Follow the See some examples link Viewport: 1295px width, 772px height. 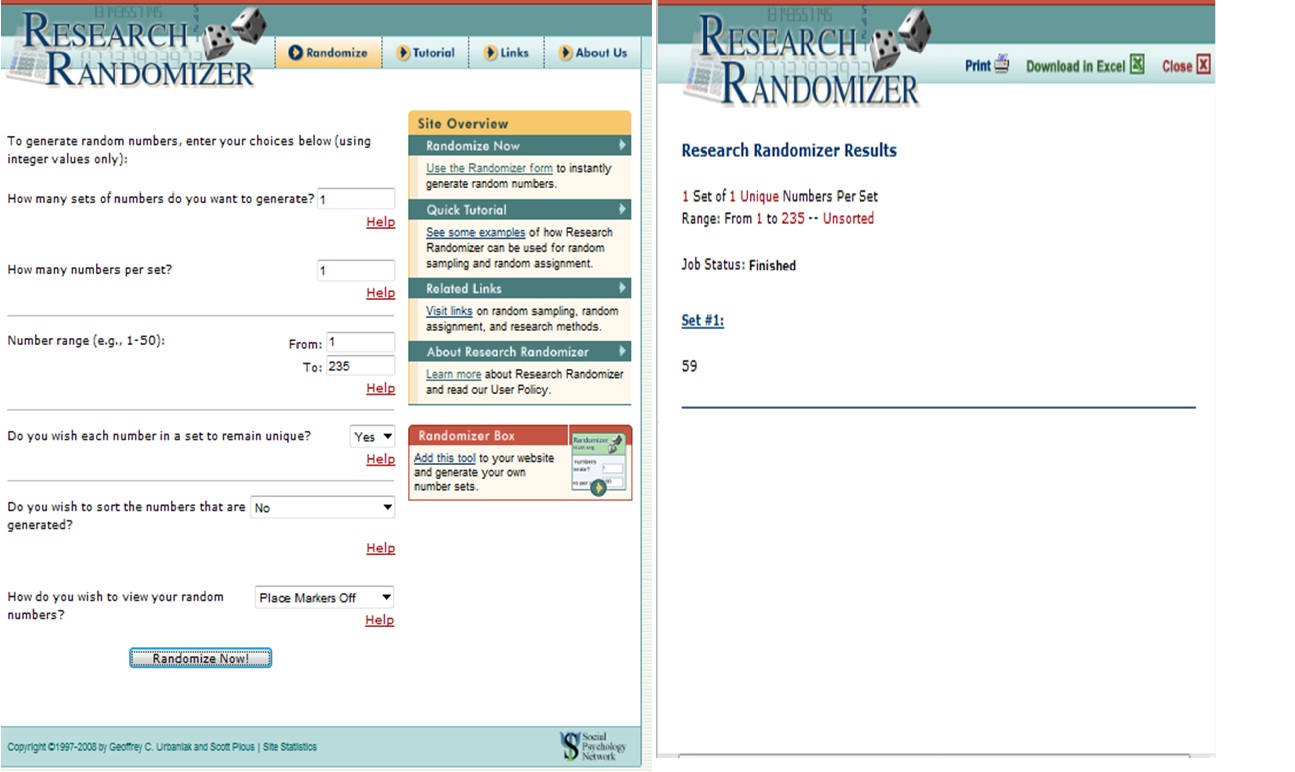click(475, 232)
